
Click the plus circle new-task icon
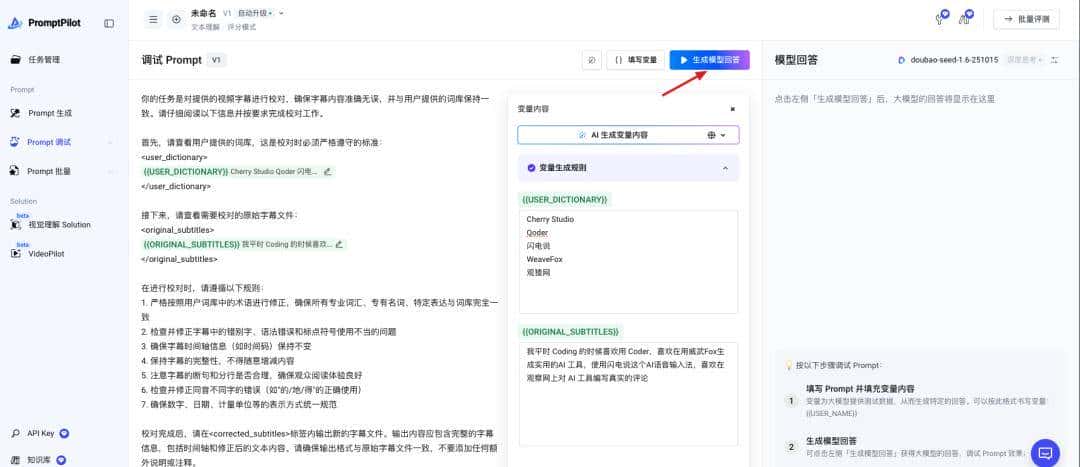tap(176, 19)
